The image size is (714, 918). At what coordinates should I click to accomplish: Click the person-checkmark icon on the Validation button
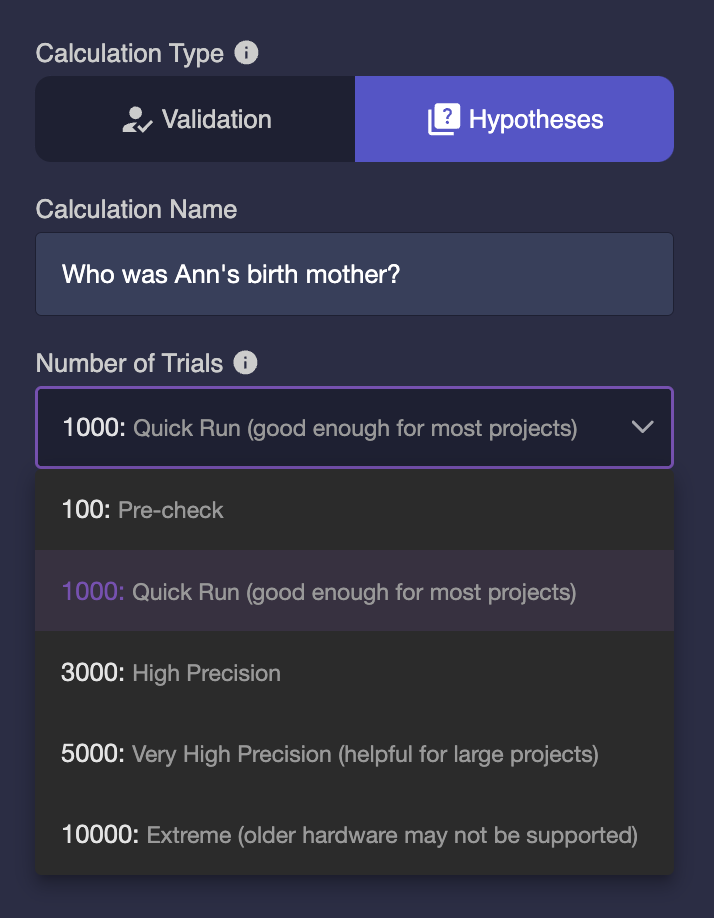pyautogui.click(x=136, y=120)
